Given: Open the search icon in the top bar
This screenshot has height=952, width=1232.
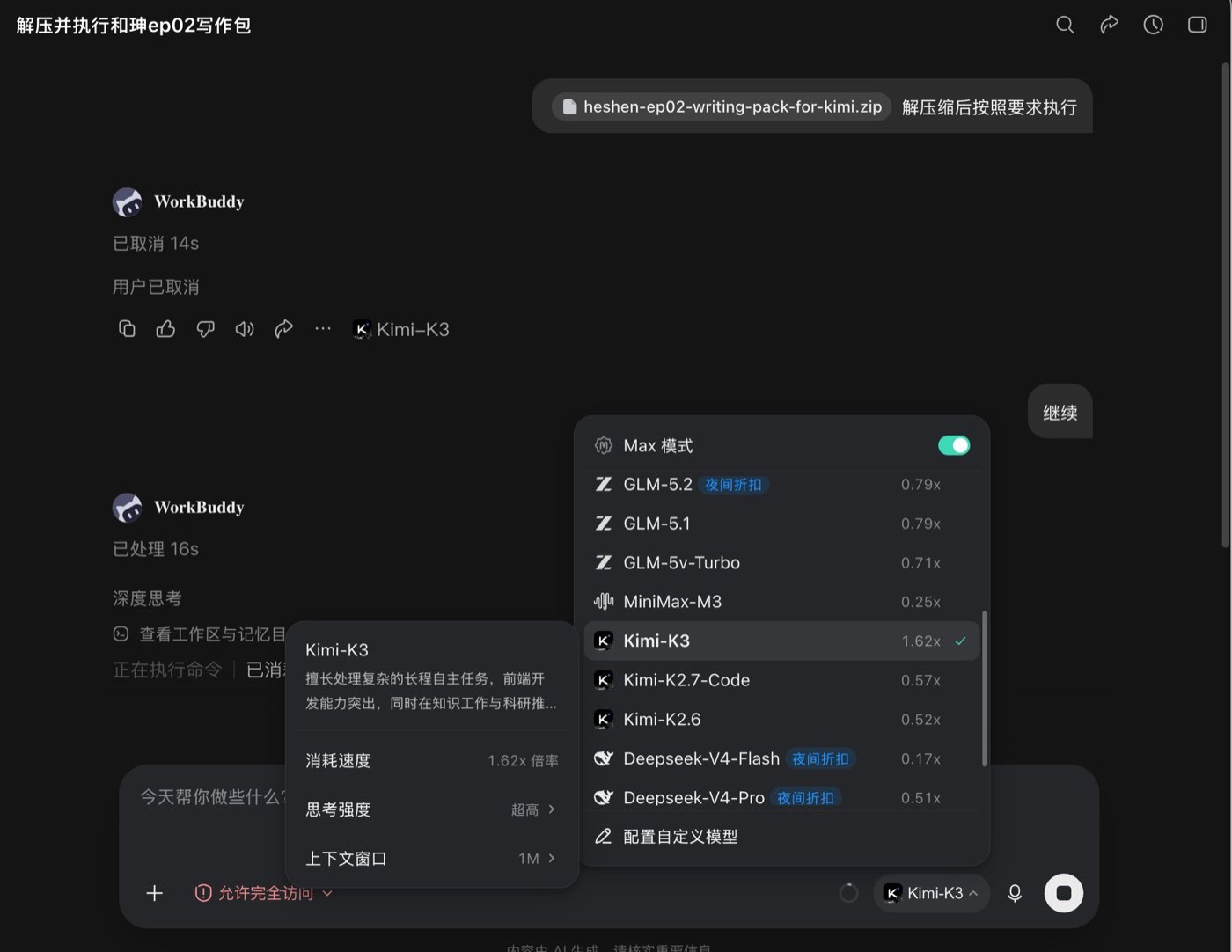Looking at the screenshot, I should [1065, 25].
